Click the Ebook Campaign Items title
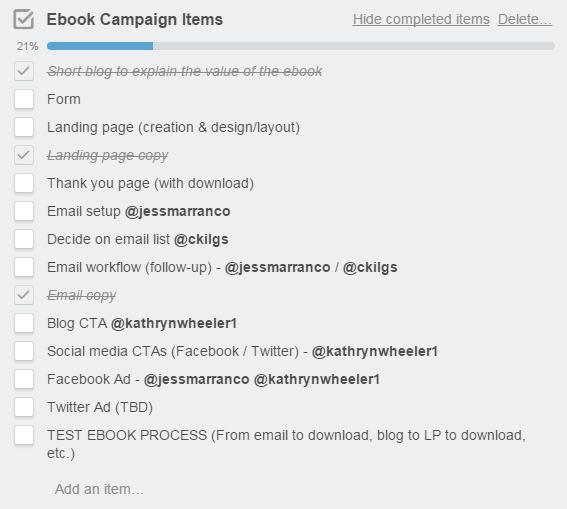The image size is (567, 509). point(135,20)
